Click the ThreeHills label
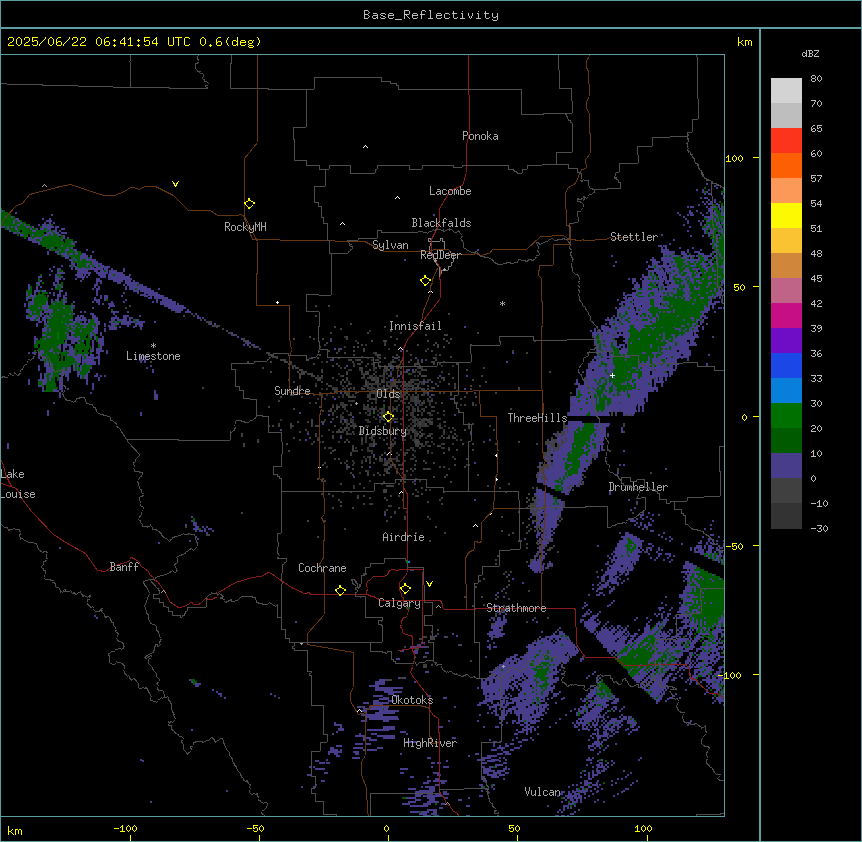The image size is (862, 842). 537,418
